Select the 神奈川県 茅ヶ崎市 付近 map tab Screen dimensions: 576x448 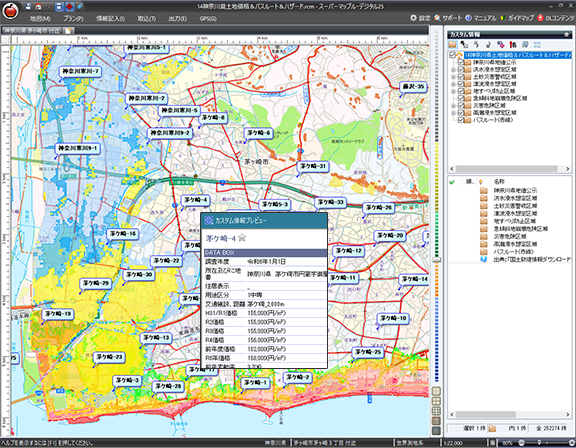(x=32, y=30)
